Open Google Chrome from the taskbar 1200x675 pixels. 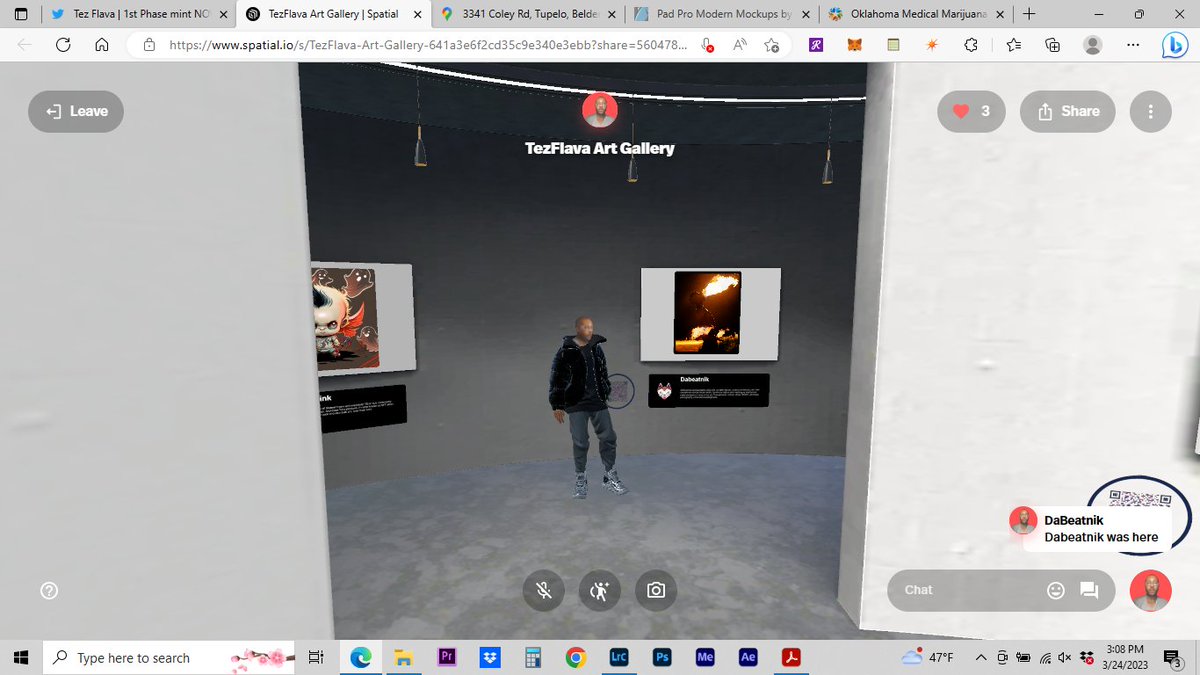tap(575, 657)
